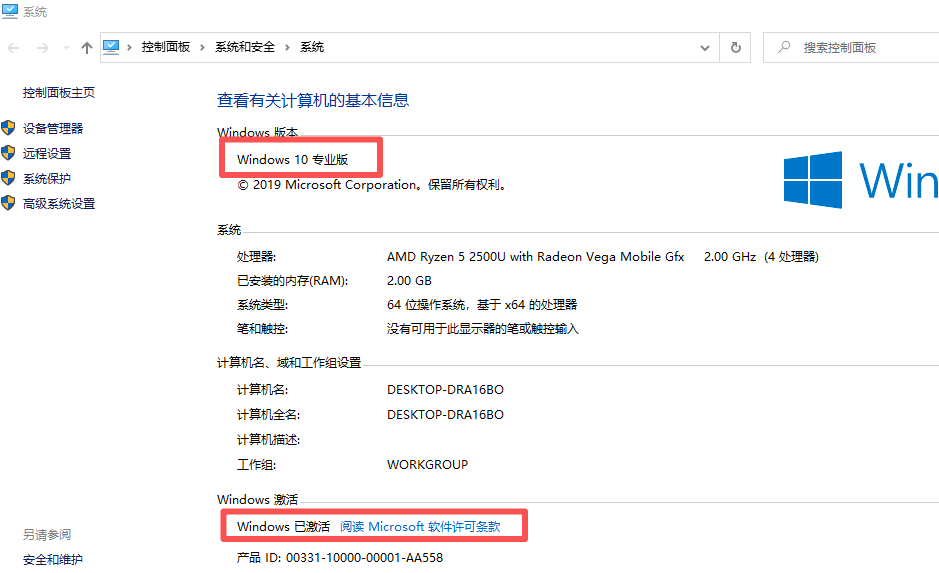
Task: Select the text Windows 10 专业版
Action: (292, 159)
